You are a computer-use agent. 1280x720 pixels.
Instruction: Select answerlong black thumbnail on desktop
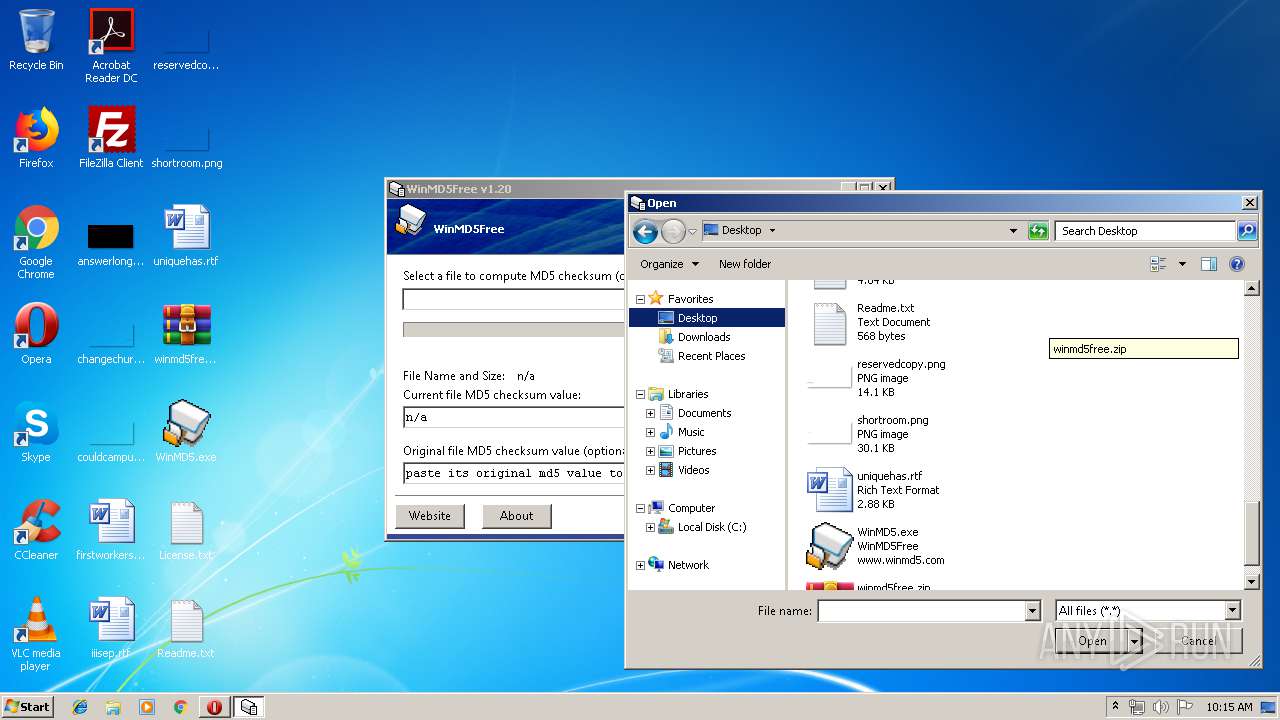point(111,242)
